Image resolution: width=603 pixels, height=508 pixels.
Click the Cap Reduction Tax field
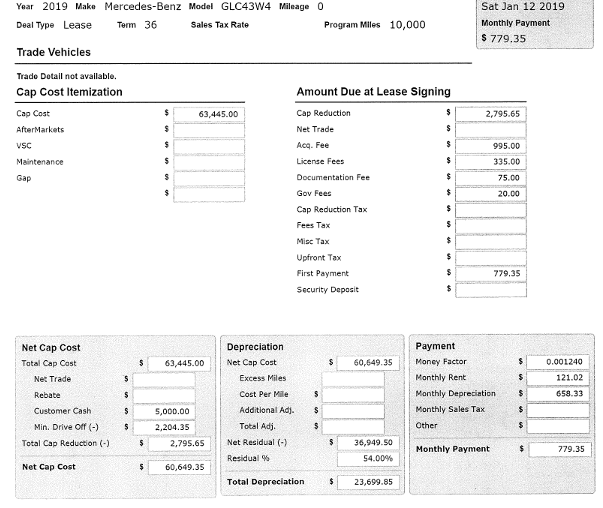pyautogui.click(x=491, y=210)
